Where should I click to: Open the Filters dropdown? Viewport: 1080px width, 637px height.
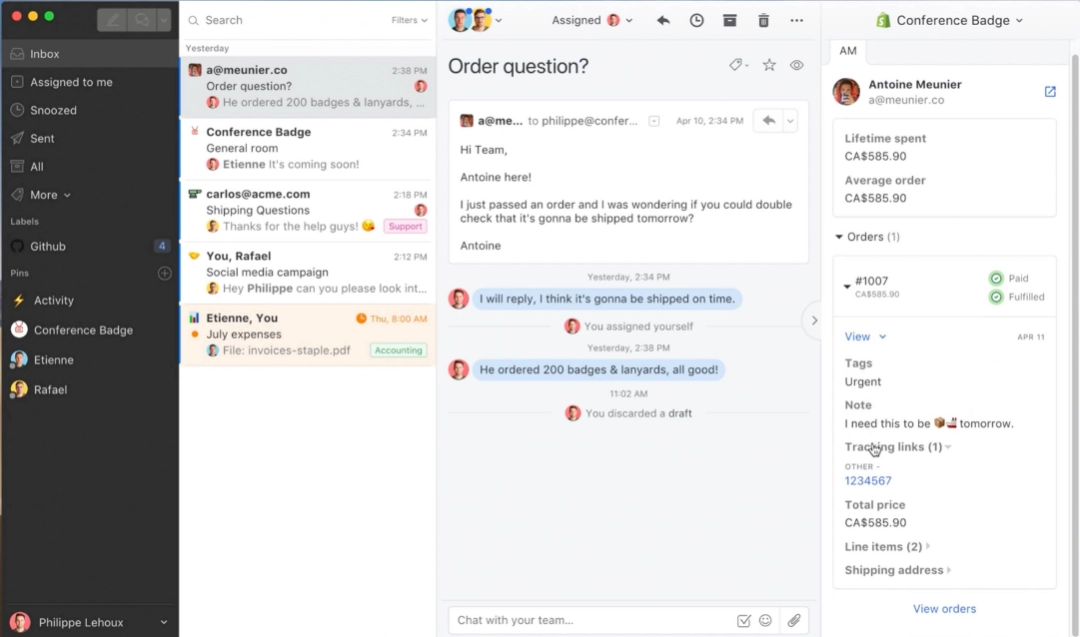(409, 20)
